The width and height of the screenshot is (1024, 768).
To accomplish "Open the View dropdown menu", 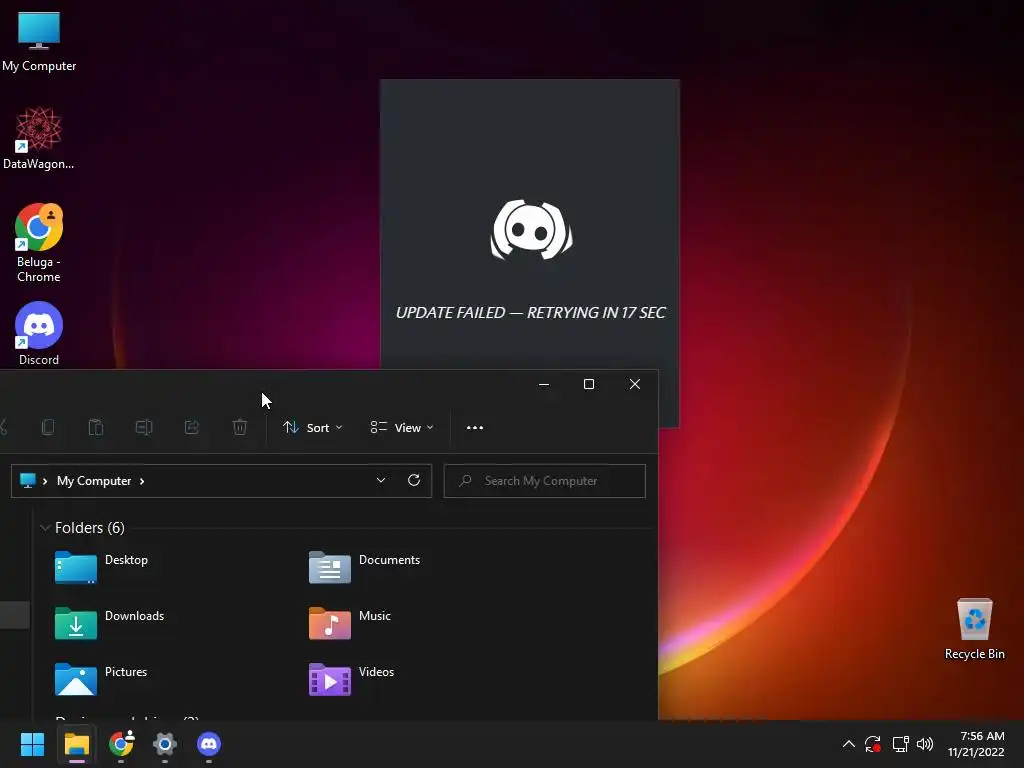I will click(x=402, y=428).
